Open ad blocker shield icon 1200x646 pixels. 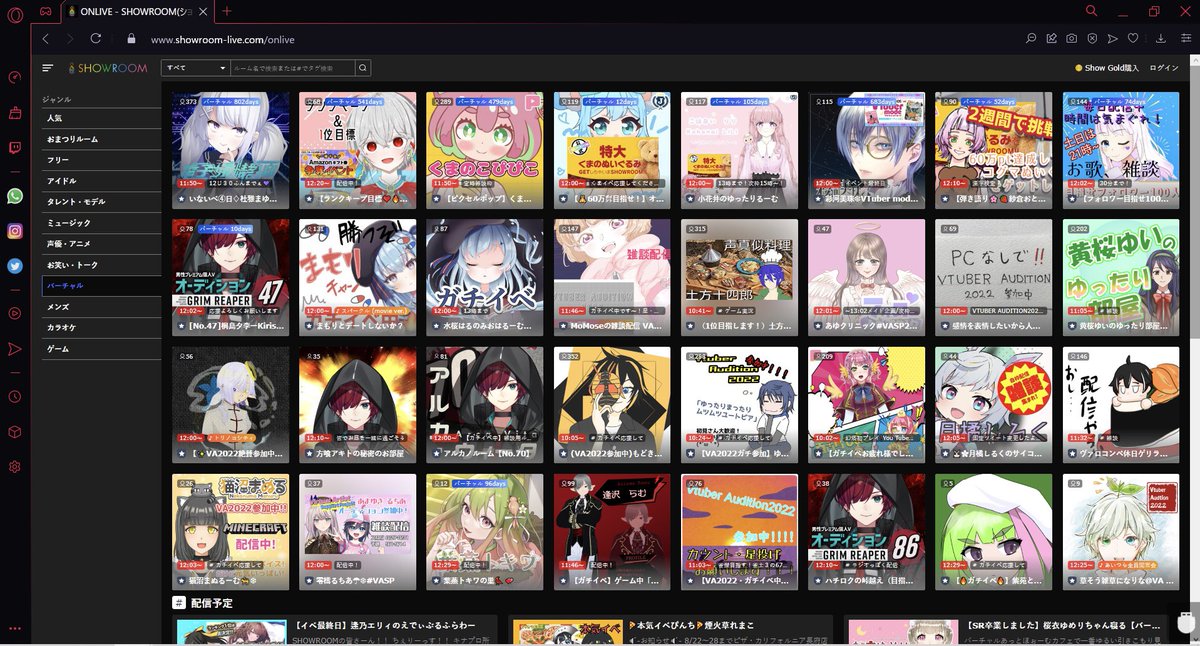pos(1092,38)
